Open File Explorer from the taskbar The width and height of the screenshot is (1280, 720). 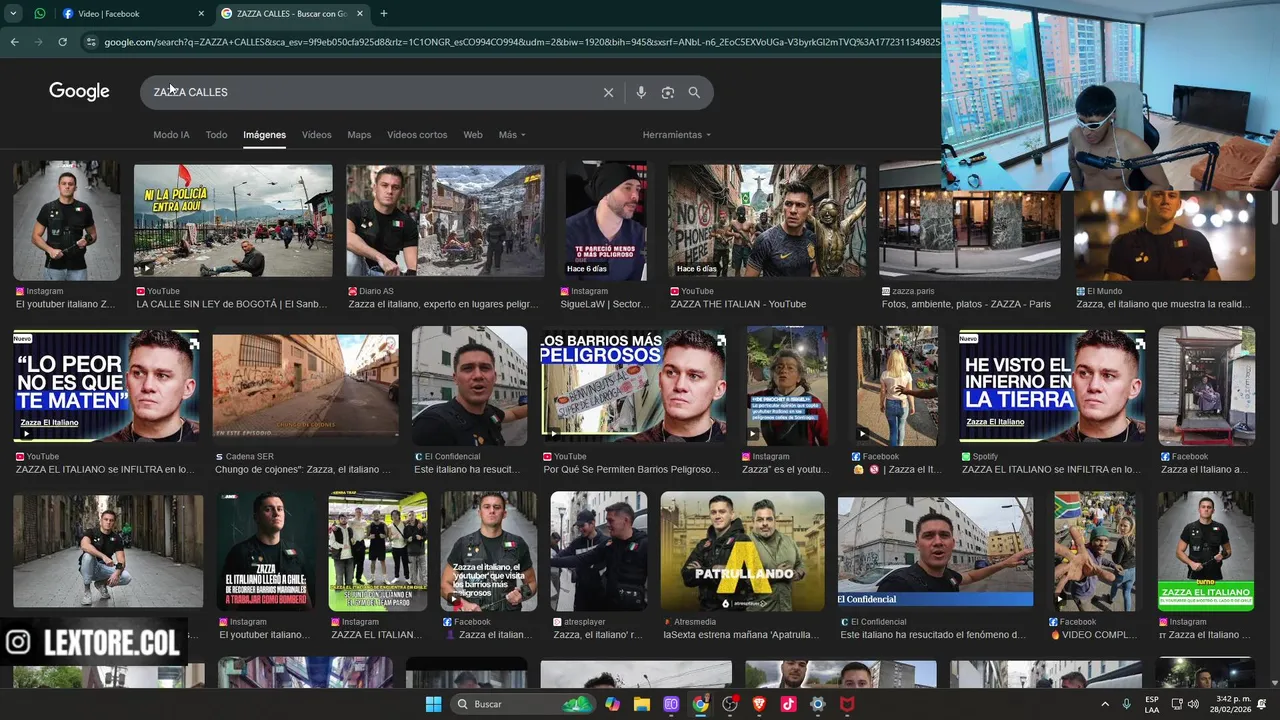[642, 704]
